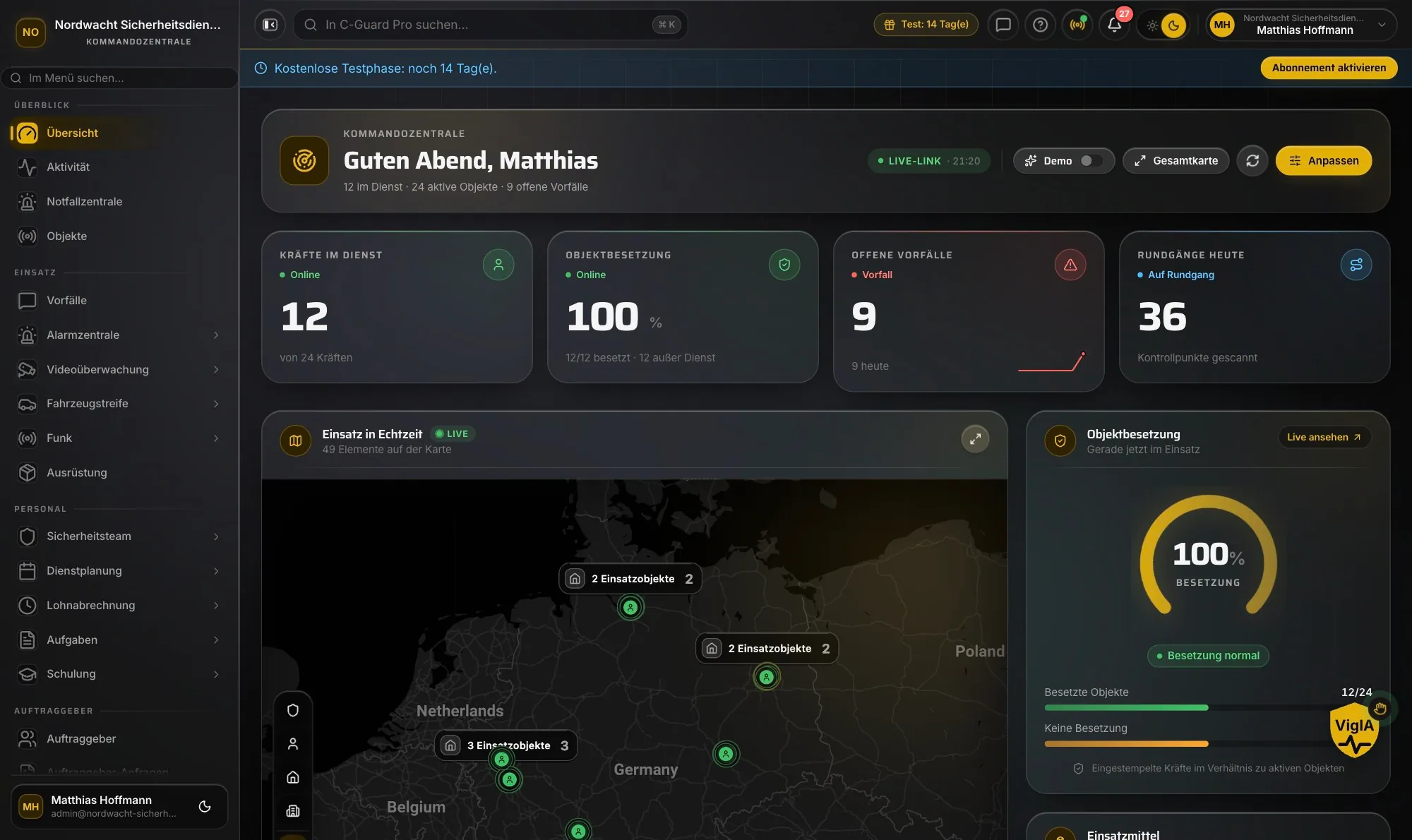This screenshot has width=1412, height=840.
Task: Click the Anpassen button
Action: tap(1323, 161)
